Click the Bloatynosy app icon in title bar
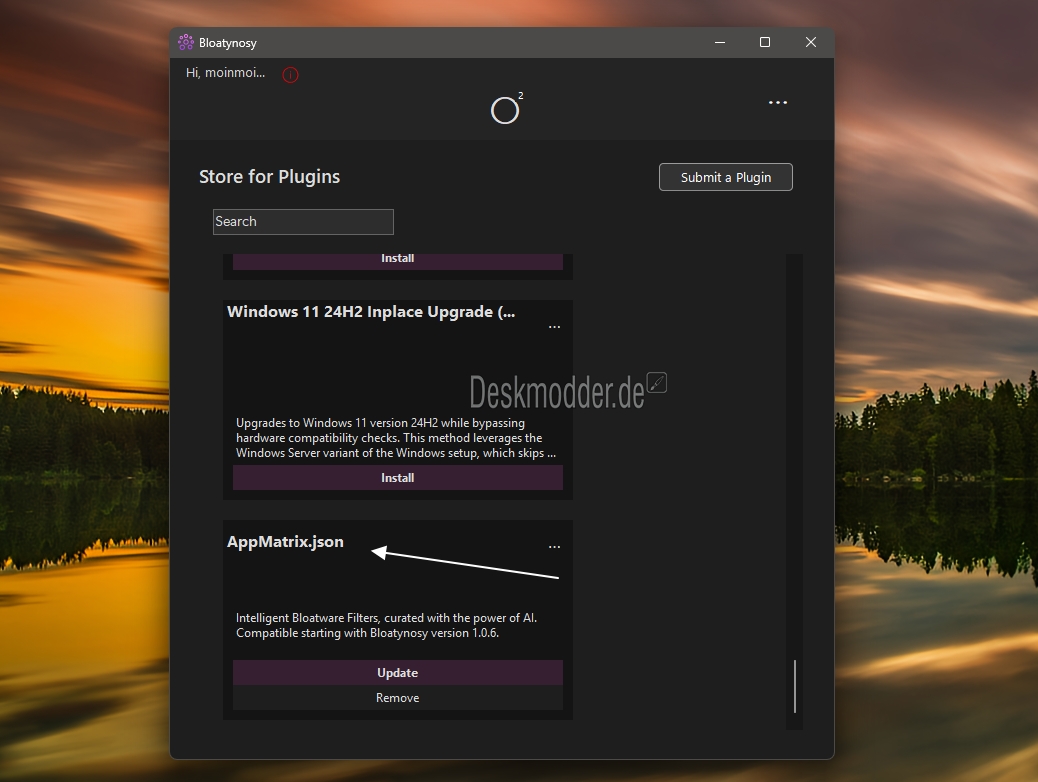Image resolution: width=1038 pixels, height=782 pixels. (185, 43)
